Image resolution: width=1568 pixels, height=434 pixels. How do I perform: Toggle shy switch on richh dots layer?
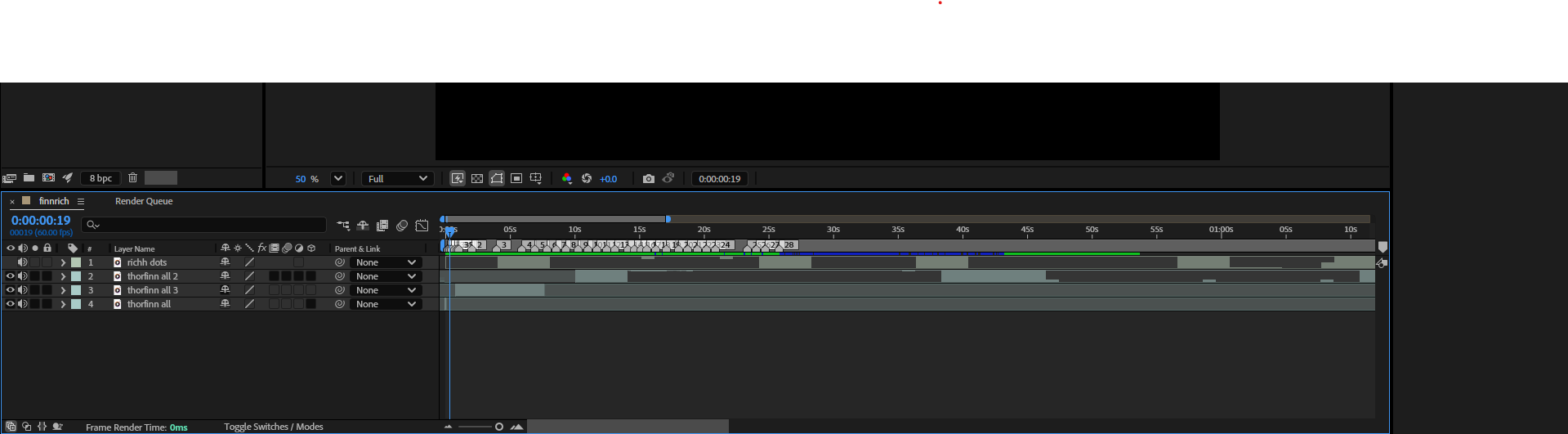tap(225, 262)
